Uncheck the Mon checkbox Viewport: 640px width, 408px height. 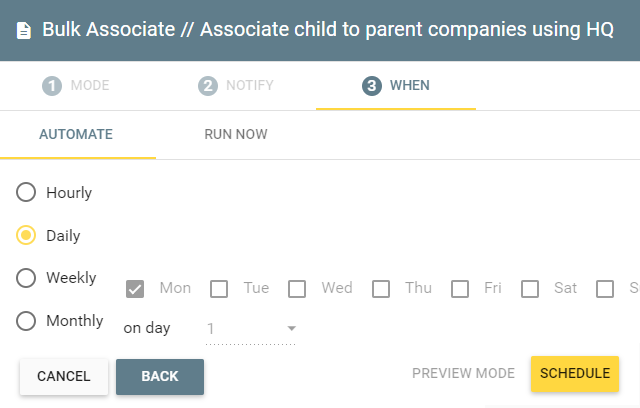(135, 289)
